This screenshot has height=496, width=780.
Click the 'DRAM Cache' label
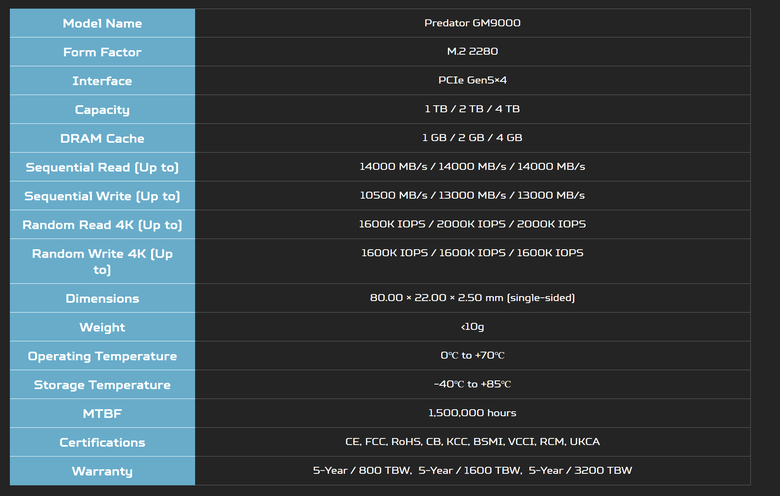[102, 139]
